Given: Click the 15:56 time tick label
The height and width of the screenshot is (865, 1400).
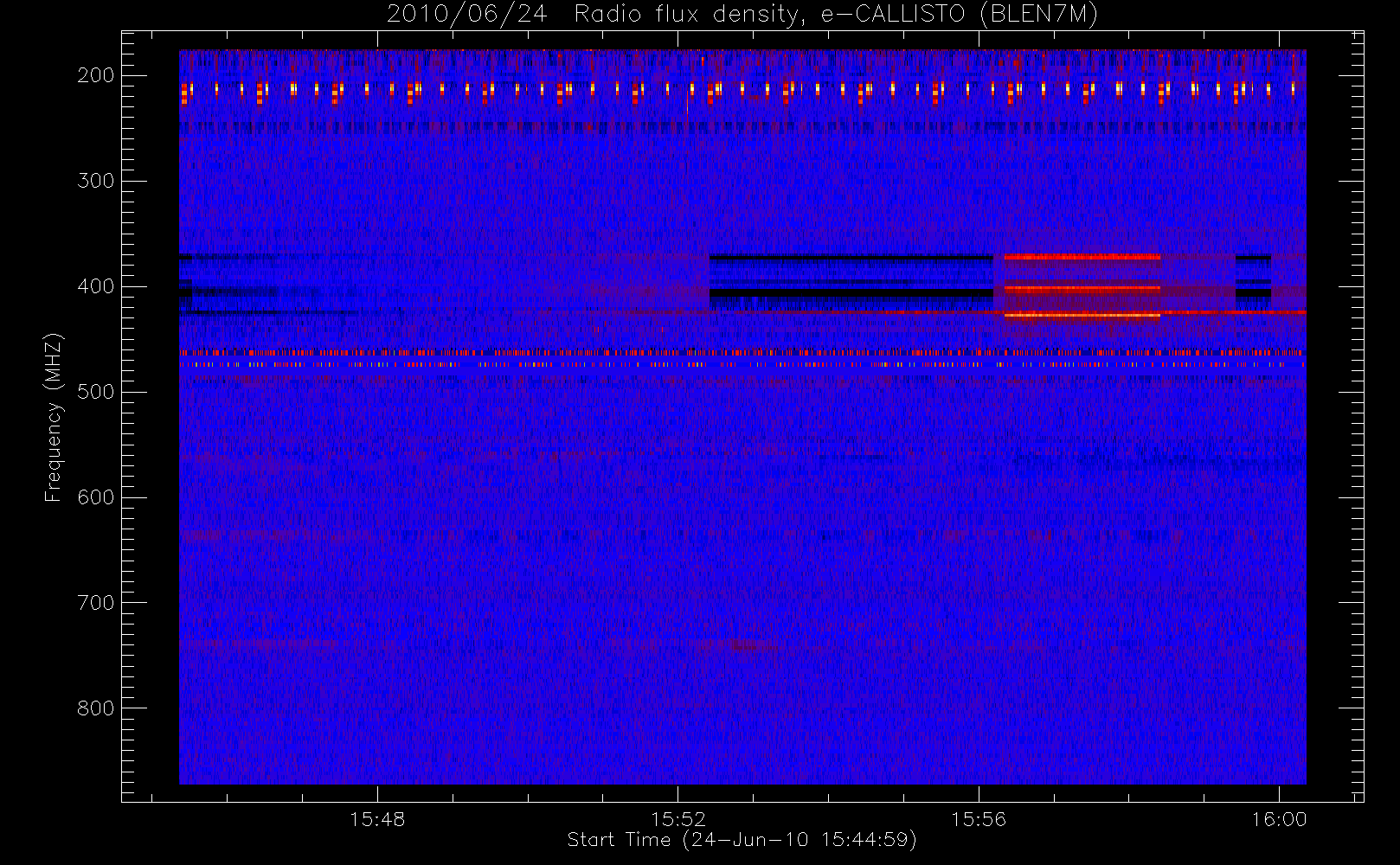Looking at the screenshot, I should click(979, 819).
